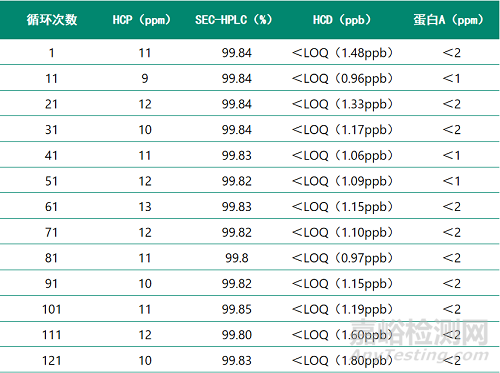Click the 蛋白A (ppm) header

(449, 20)
